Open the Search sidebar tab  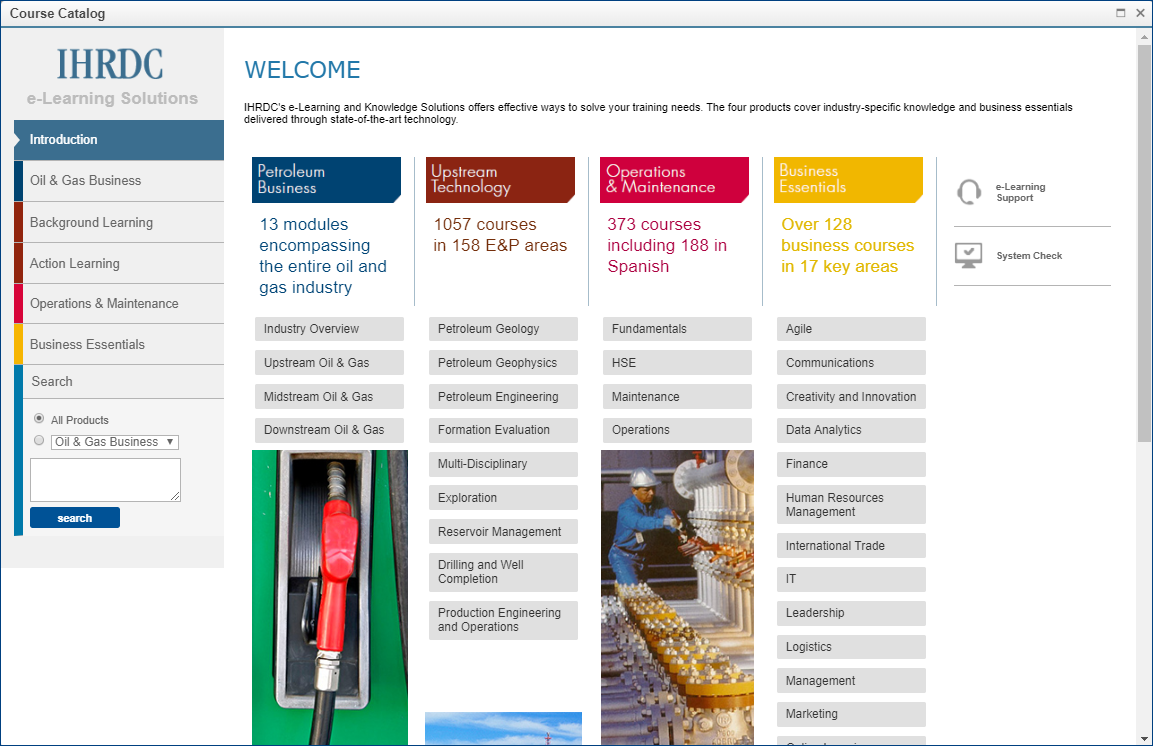(x=119, y=381)
